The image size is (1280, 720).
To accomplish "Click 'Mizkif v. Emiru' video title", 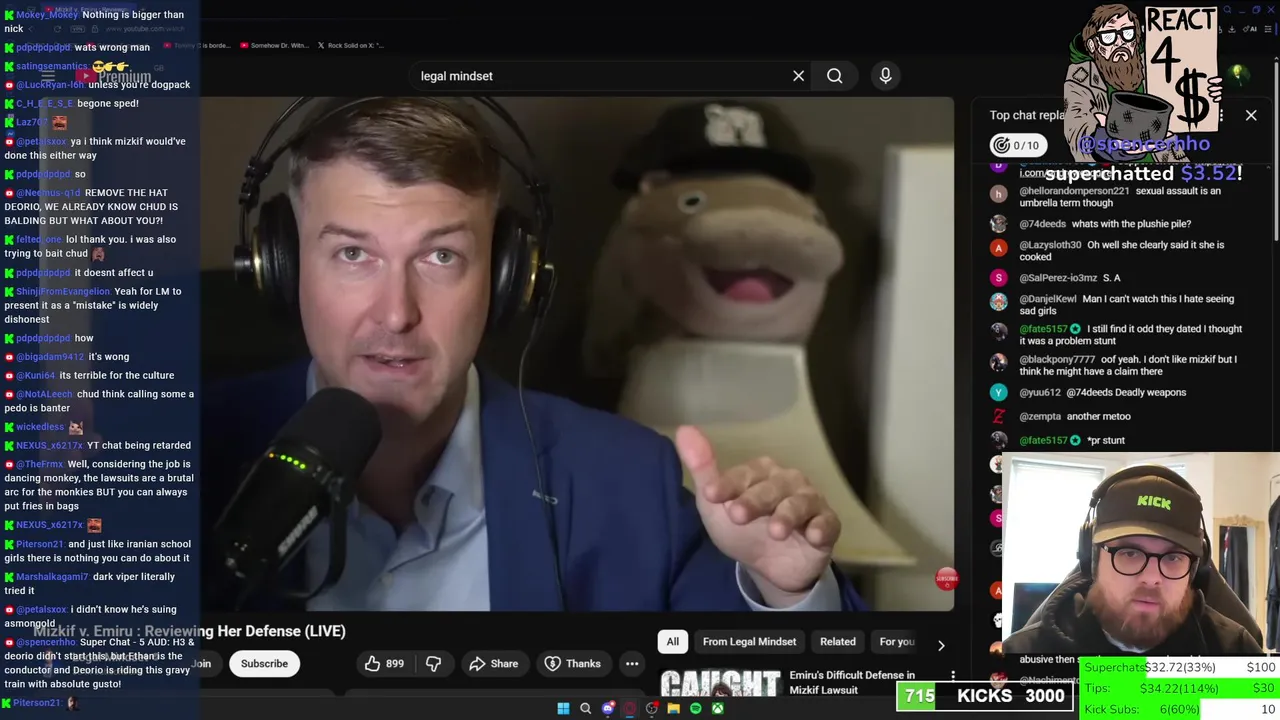I will (189, 631).
